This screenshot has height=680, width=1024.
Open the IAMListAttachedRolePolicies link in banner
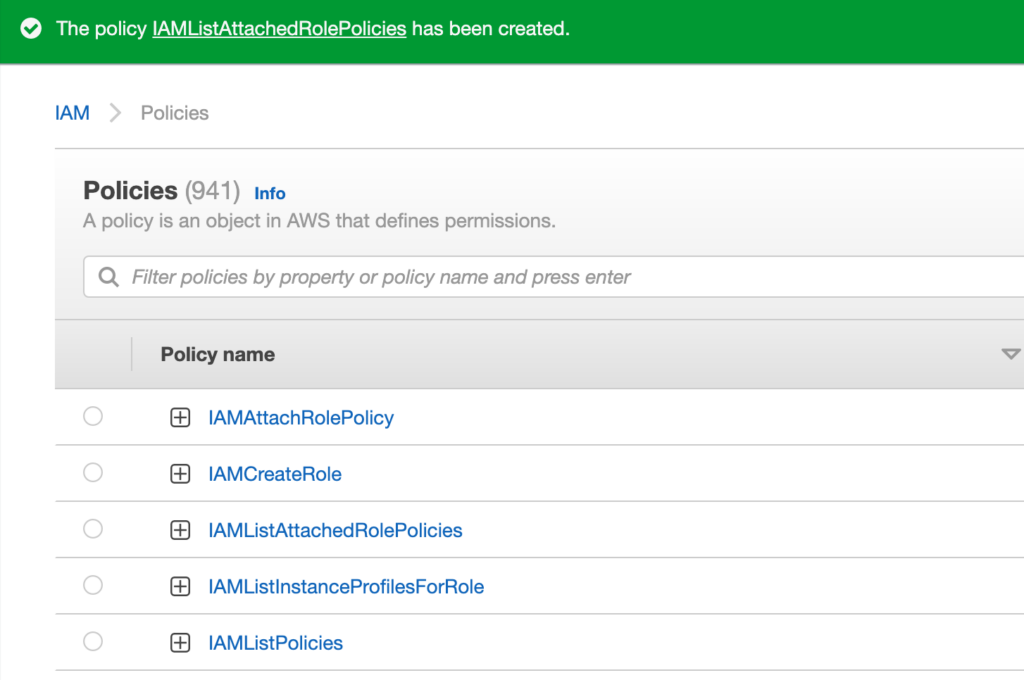279,29
